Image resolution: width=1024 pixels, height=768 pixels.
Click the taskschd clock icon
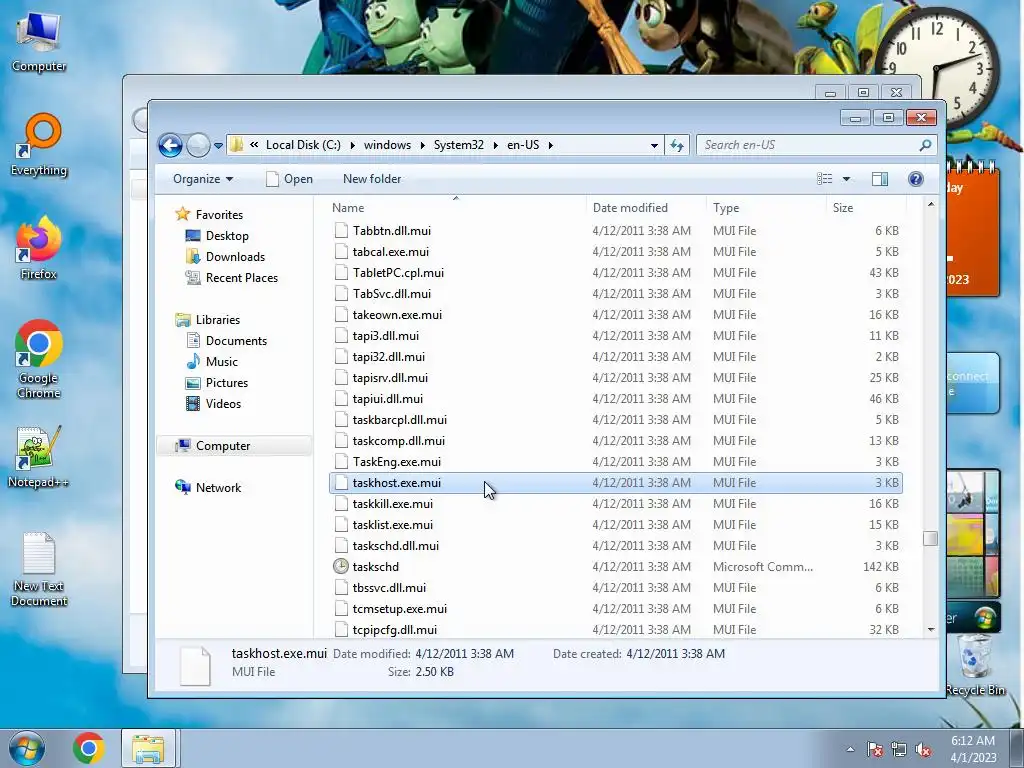point(341,566)
